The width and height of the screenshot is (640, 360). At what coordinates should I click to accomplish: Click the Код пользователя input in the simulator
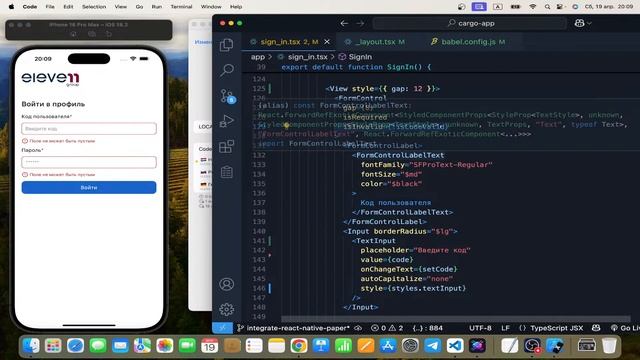coord(89,129)
